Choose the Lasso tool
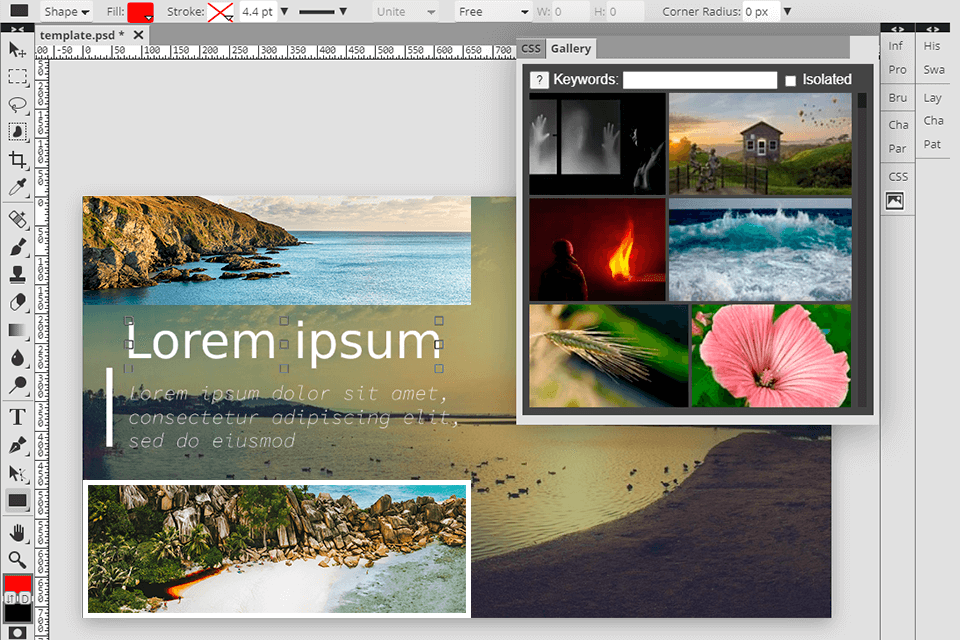The image size is (960, 640). [x=17, y=104]
